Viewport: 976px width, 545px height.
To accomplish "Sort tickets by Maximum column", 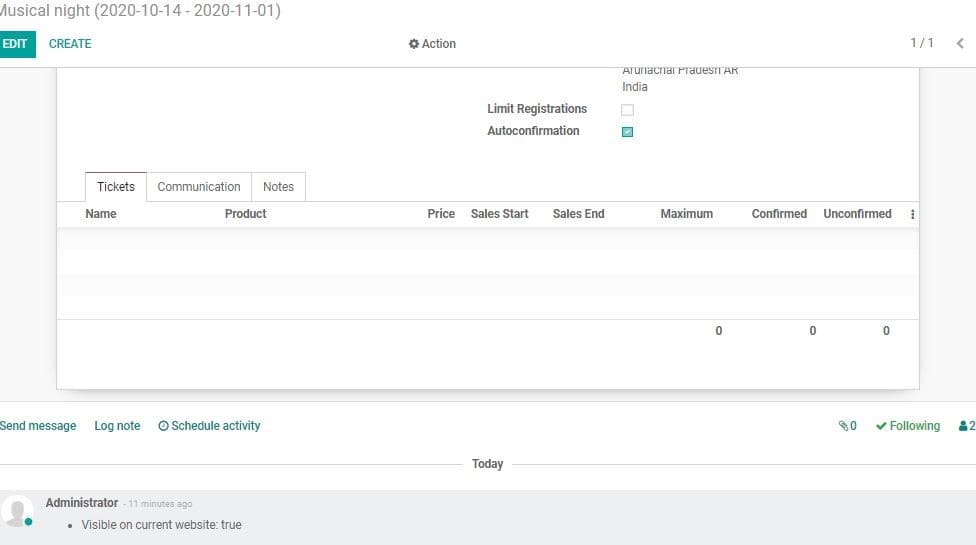I will [687, 214].
